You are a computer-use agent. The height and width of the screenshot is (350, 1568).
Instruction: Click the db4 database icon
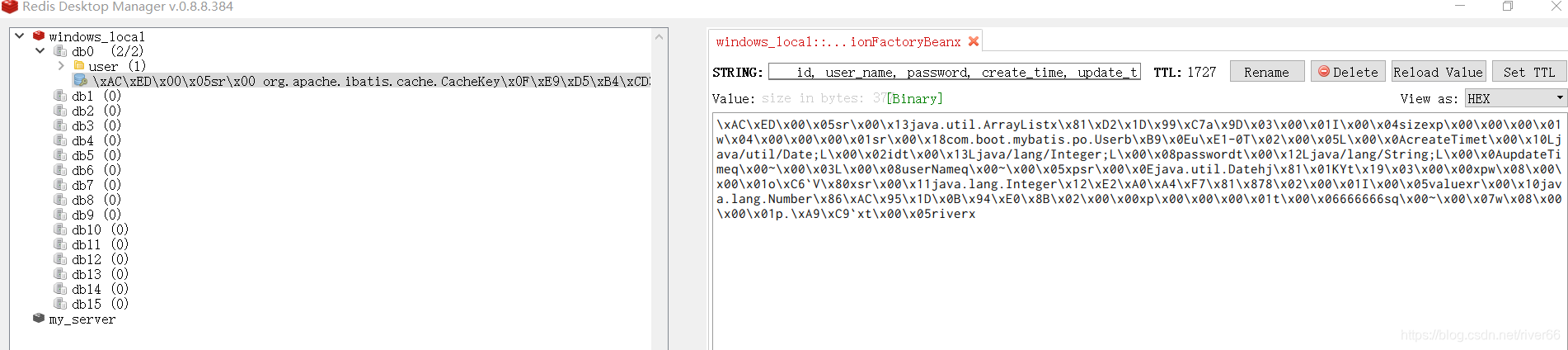tap(59, 140)
